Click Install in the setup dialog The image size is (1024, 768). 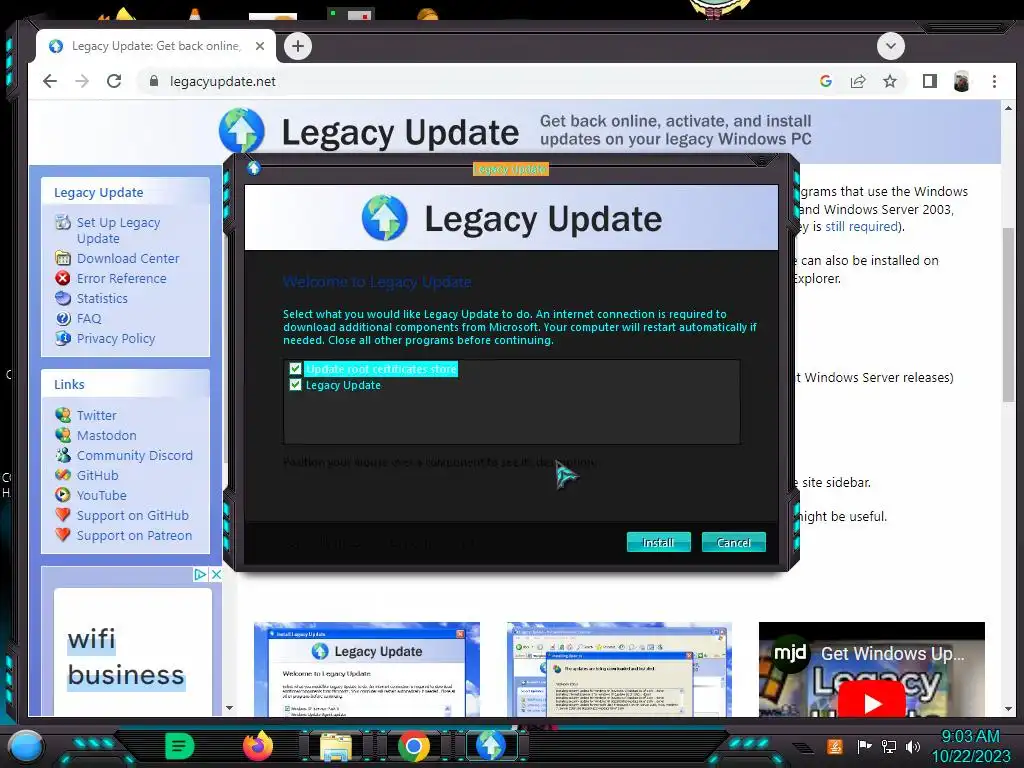(658, 542)
